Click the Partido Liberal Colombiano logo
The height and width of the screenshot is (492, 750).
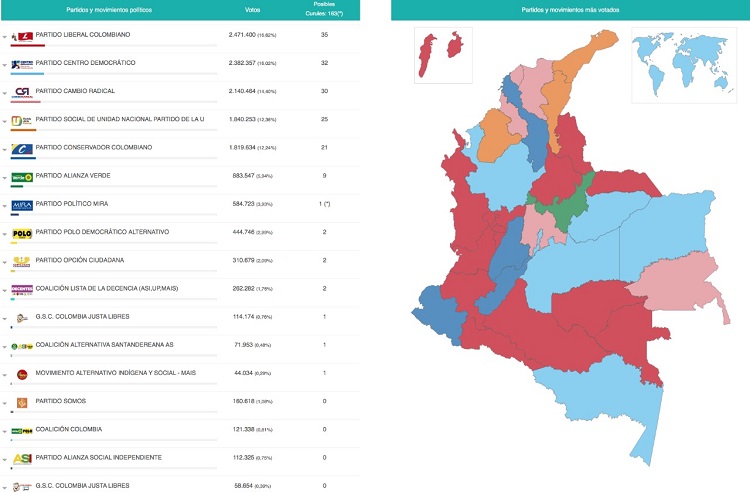click(x=22, y=37)
